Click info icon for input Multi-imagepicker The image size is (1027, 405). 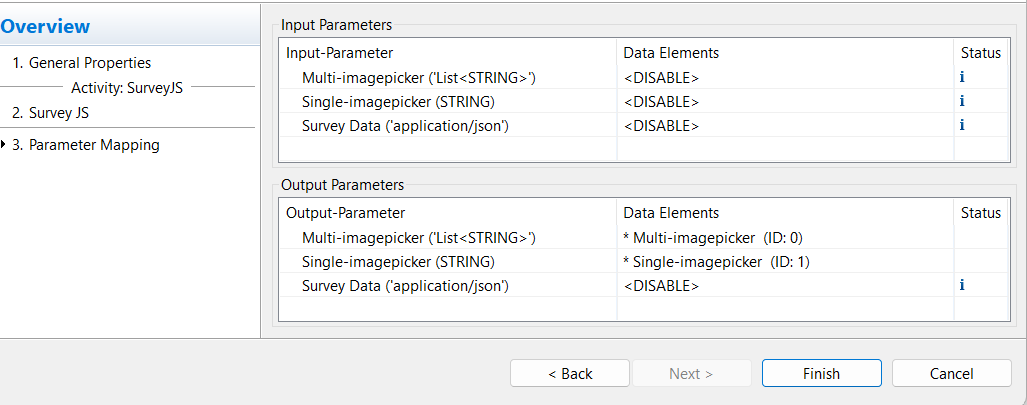coord(962,77)
